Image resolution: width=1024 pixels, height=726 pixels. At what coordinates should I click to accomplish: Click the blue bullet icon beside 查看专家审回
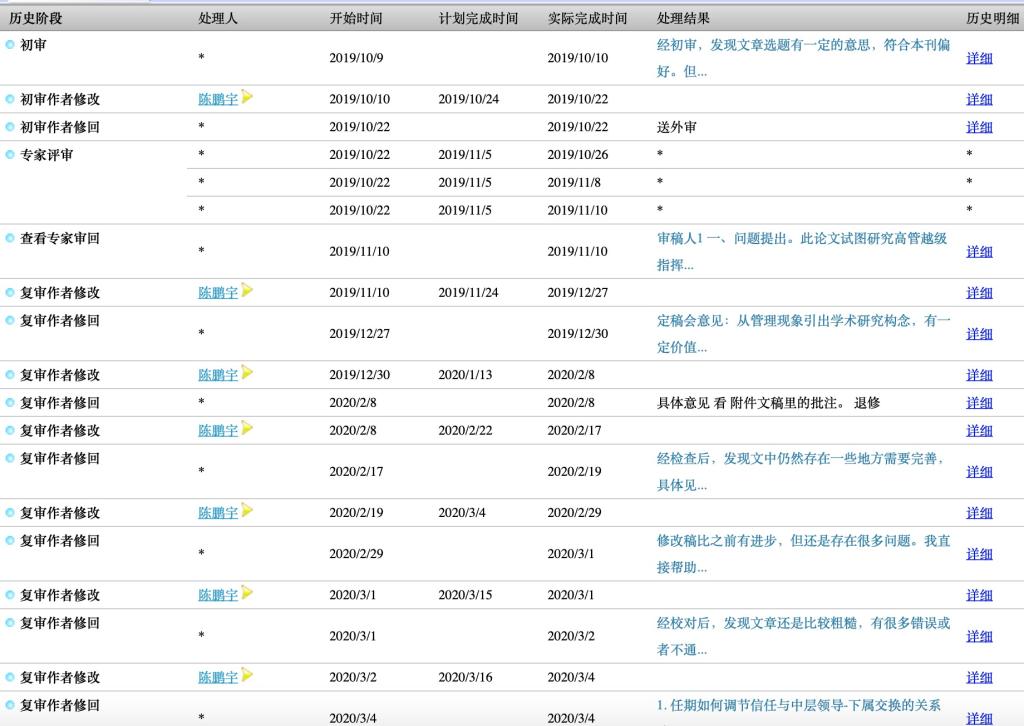[10, 238]
